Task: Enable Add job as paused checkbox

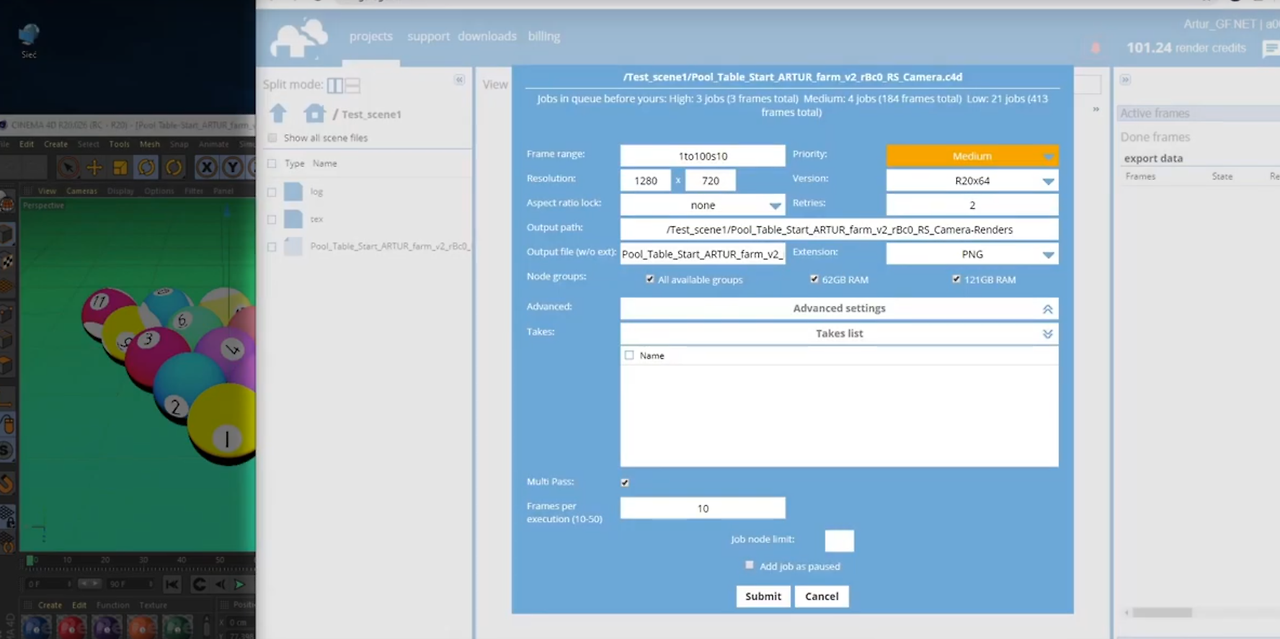Action: click(x=749, y=565)
